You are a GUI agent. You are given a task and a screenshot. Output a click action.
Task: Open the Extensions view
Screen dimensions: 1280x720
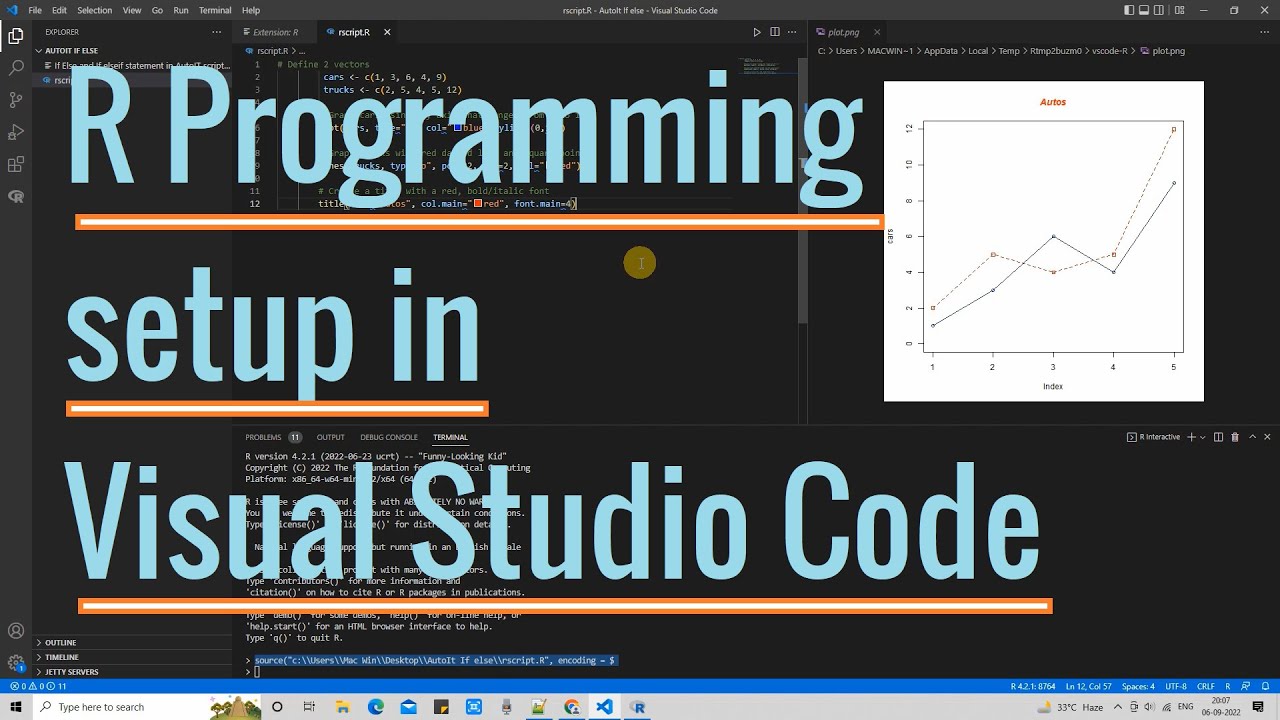point(15,164)
